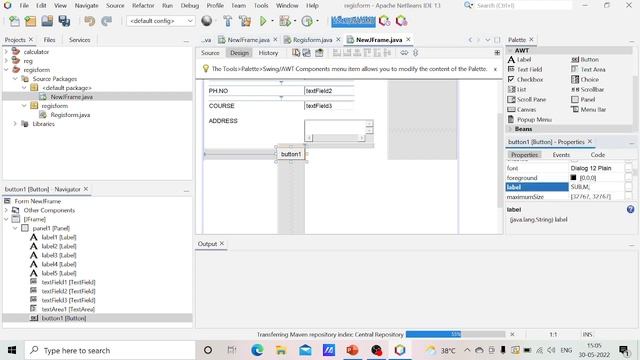
Task: Click the New Project toolbar icon
Action: 31,21
